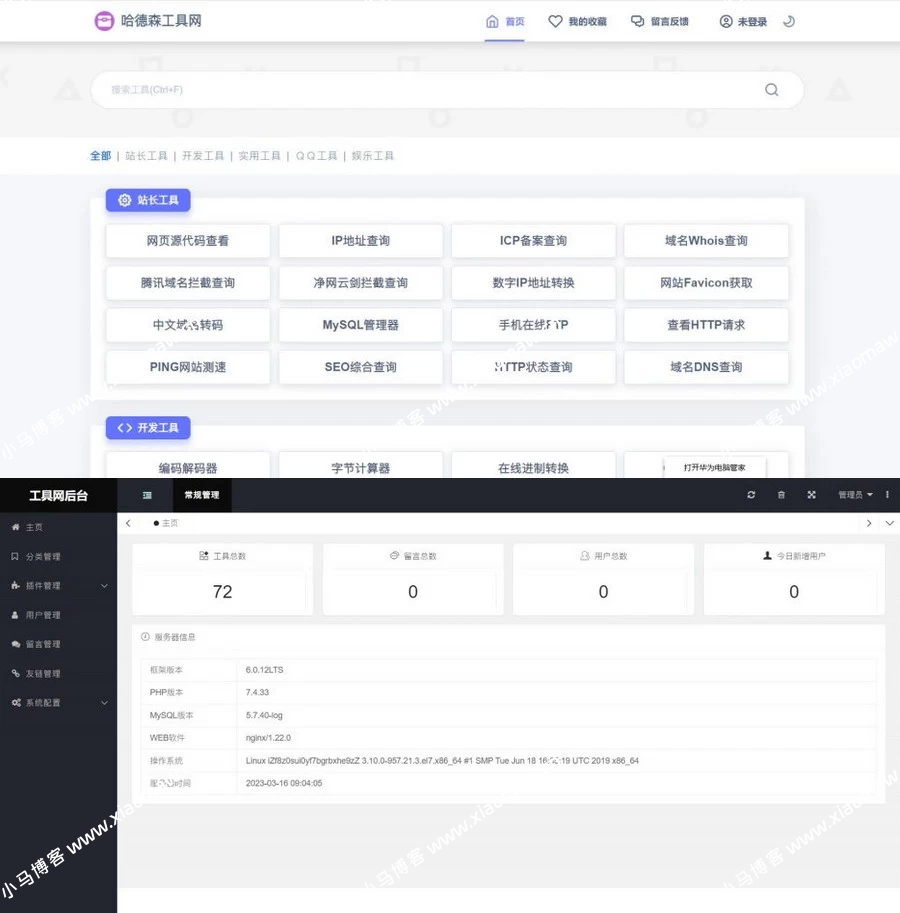Open the vertical more-options icon
The height and width of the screenshot is (913, 900).
887,495
